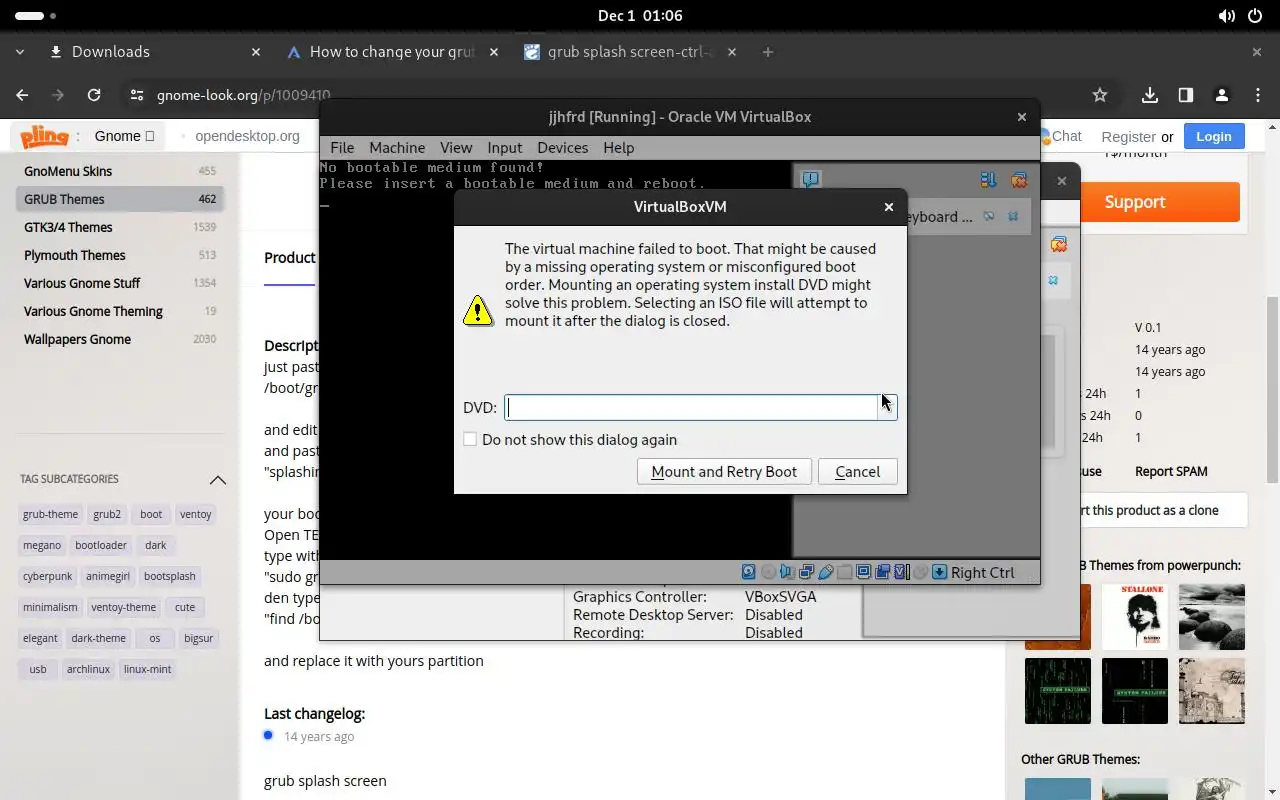Image resolution: width=1280 pixels, height=800 pixels.
Task: Cancel the boot failure dialog
Action: [x=857, y=472]
